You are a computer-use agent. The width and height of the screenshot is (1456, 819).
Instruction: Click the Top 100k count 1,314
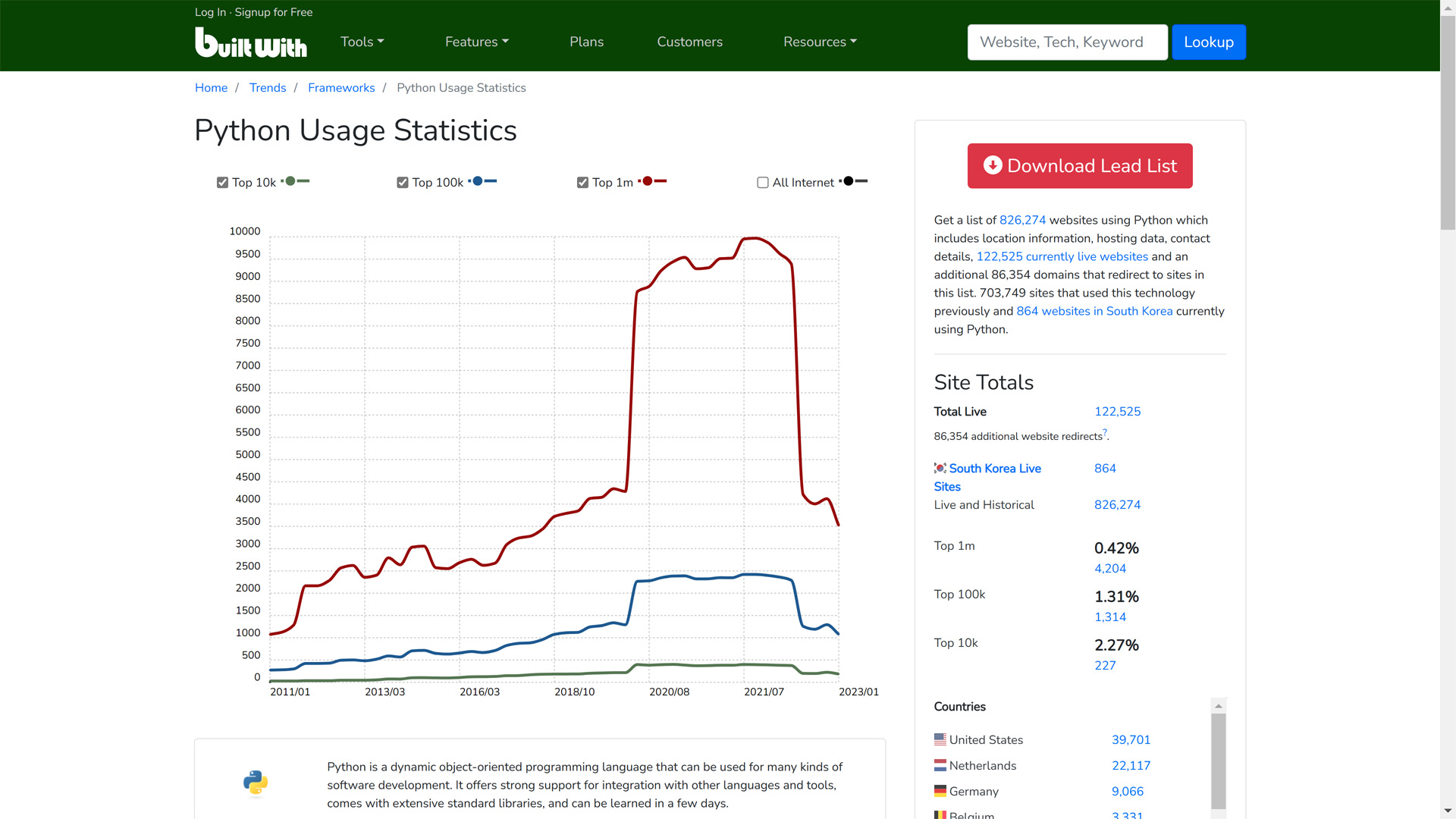(x=1110, y=617)
